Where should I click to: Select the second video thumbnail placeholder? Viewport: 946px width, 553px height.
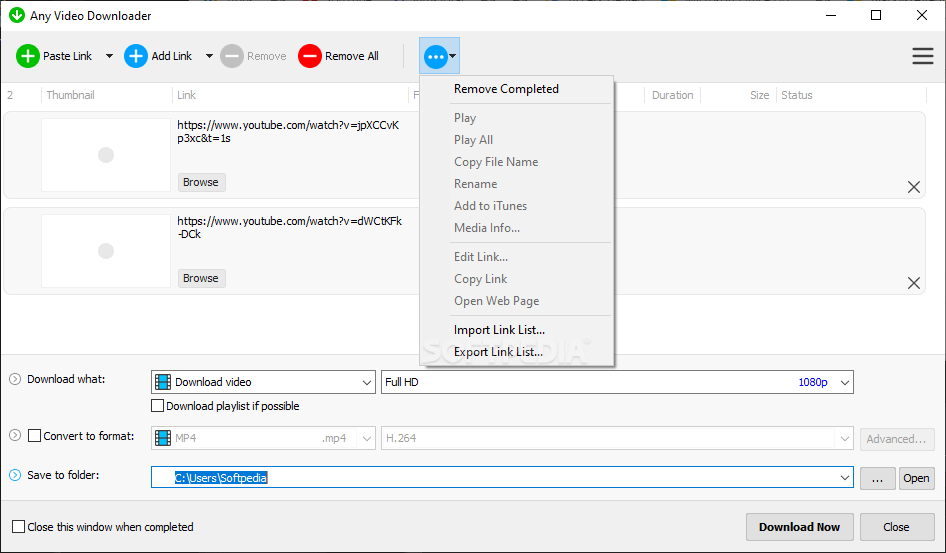(106, 251)
